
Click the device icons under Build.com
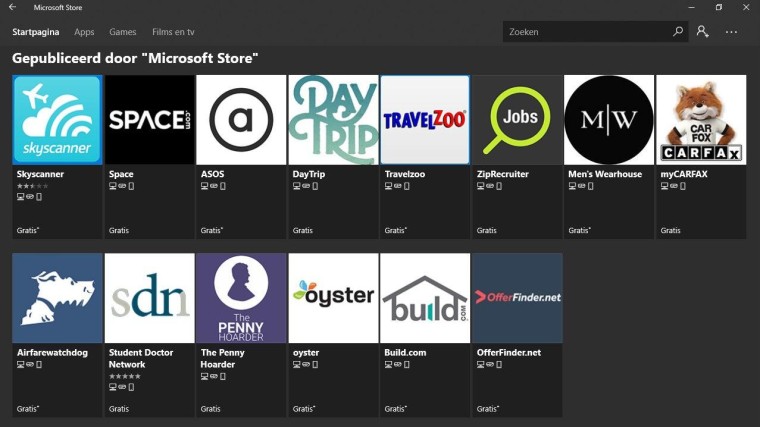click(x=397, y=364)
